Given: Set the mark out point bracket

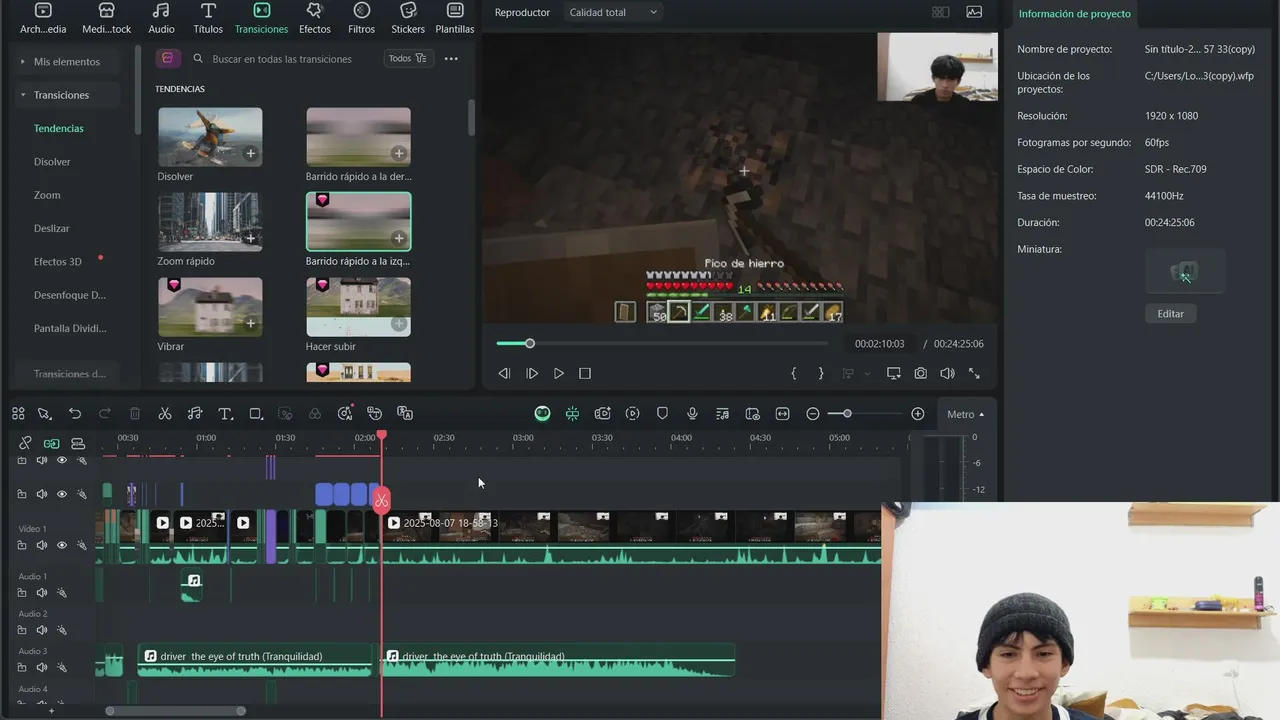Looking at the screenshot, I should pos(821,373).
